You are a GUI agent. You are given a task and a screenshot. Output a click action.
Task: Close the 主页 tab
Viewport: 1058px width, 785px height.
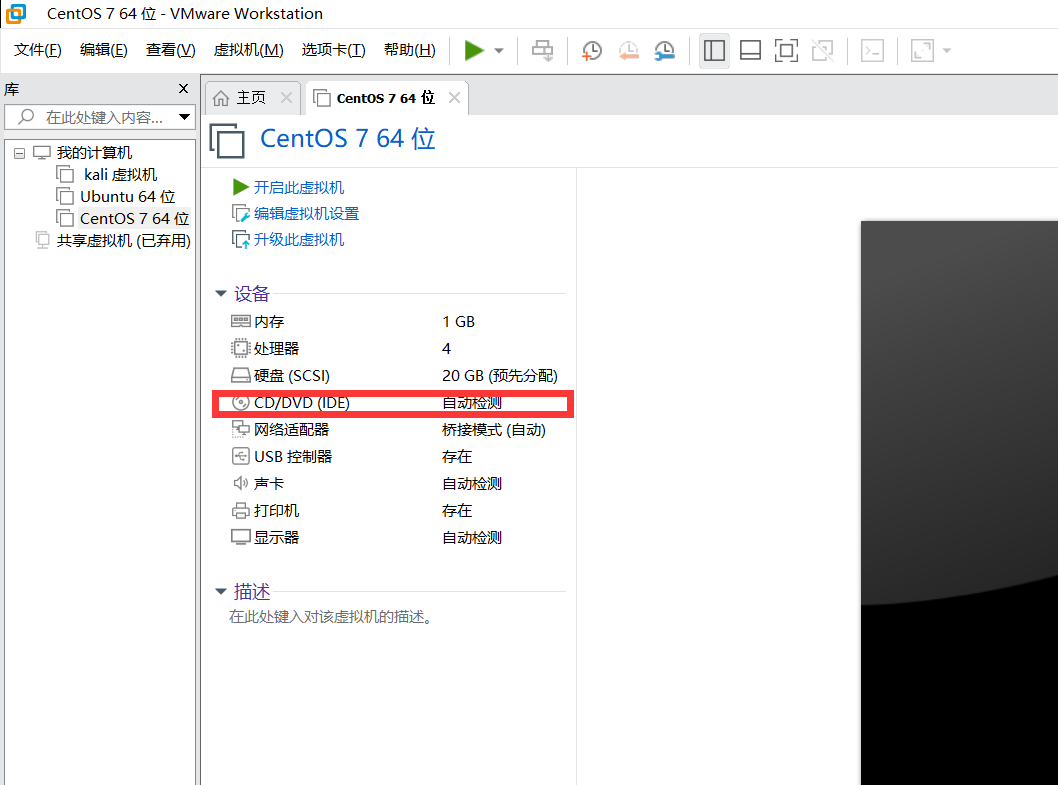point(286,98)
